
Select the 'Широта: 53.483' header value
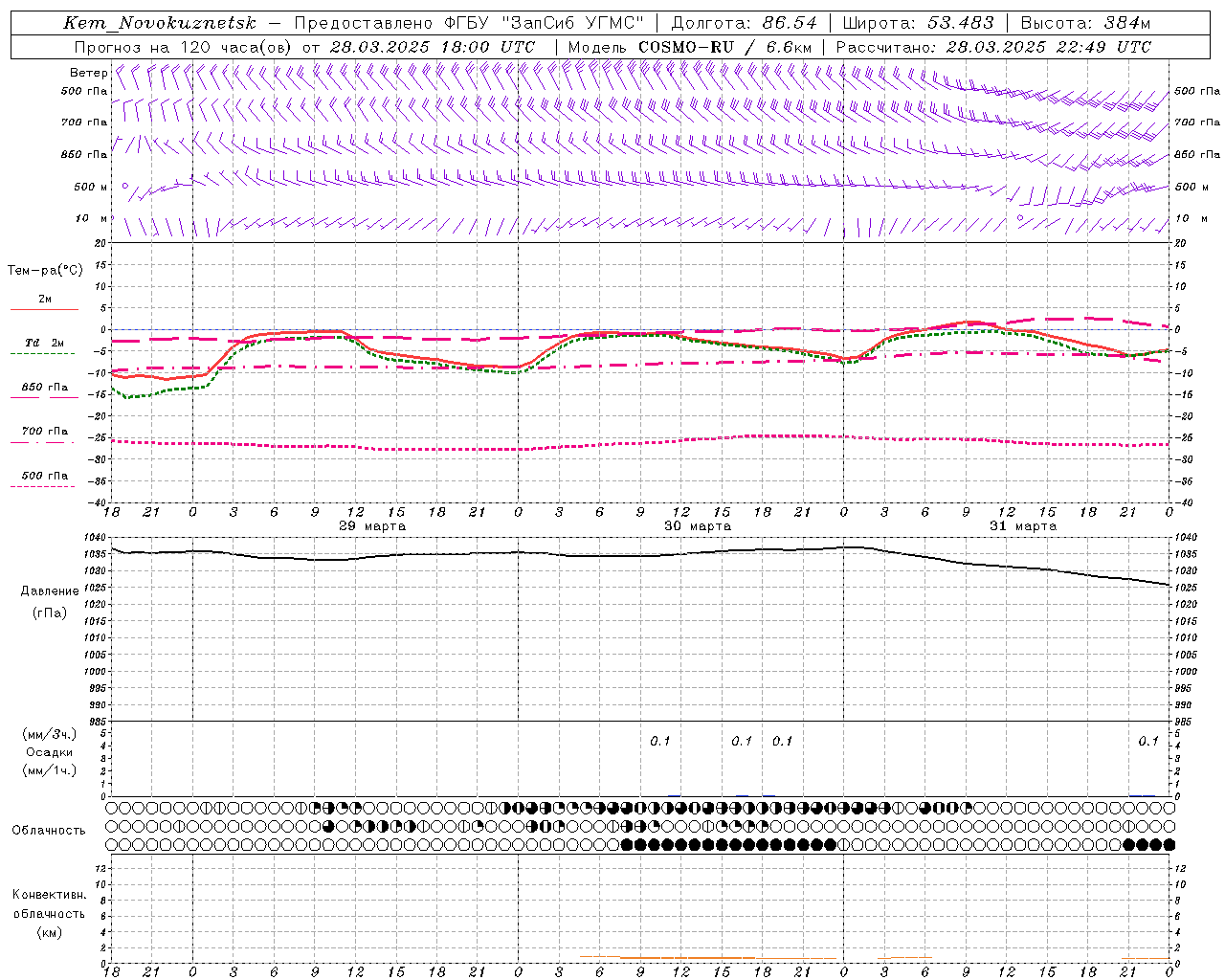tap(918, 23)
